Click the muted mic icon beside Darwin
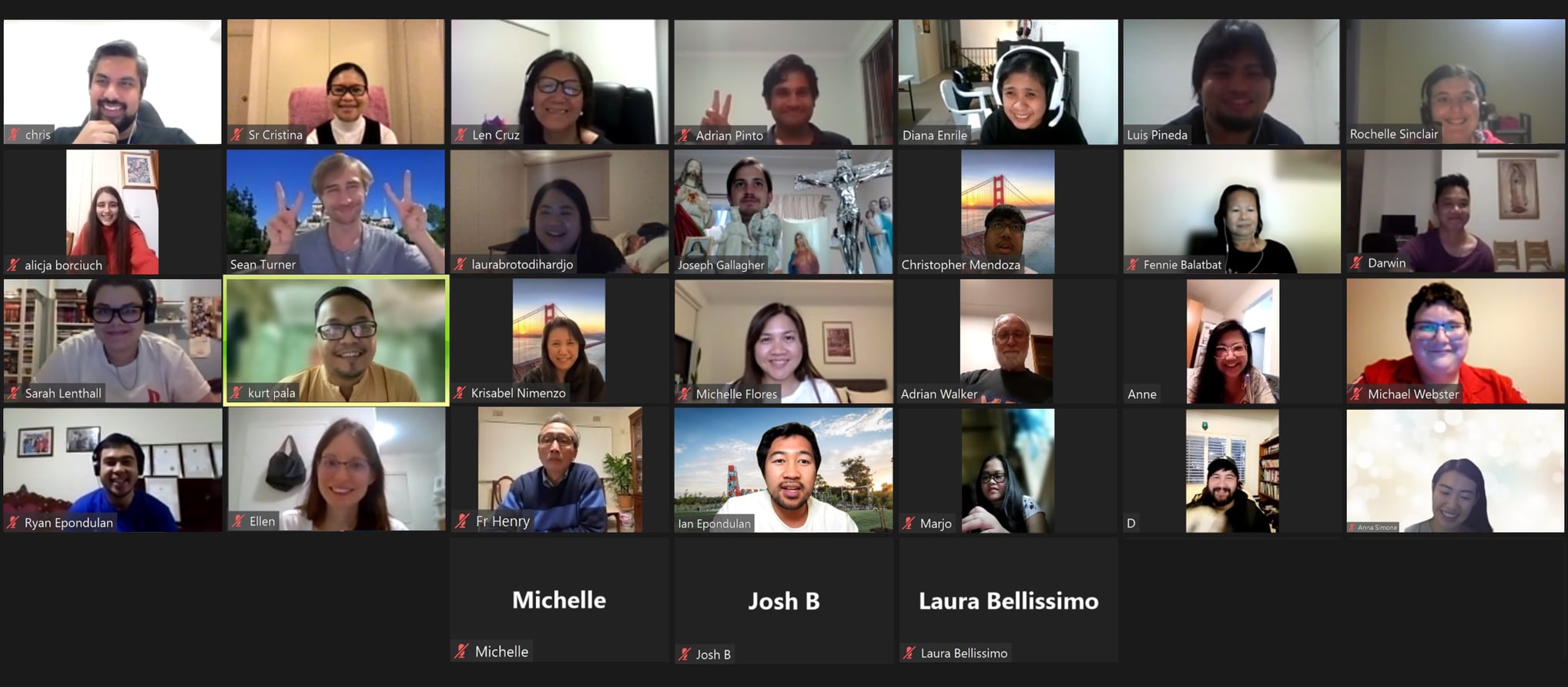This screenshot has height=687, width=1568. coord(1356,263)
